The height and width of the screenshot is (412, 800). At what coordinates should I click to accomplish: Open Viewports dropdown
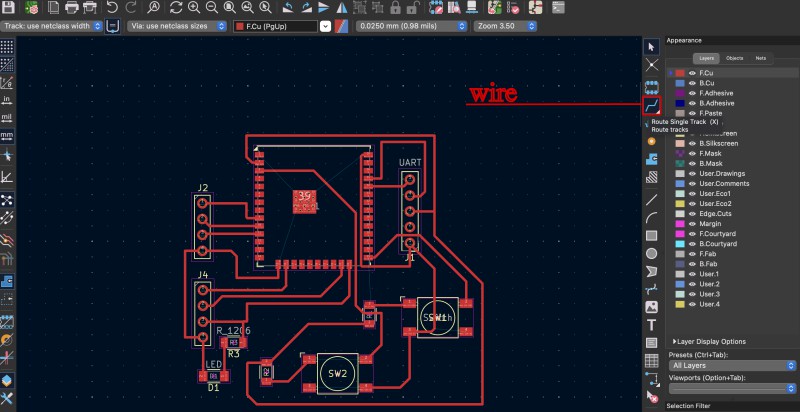point(732,389)
